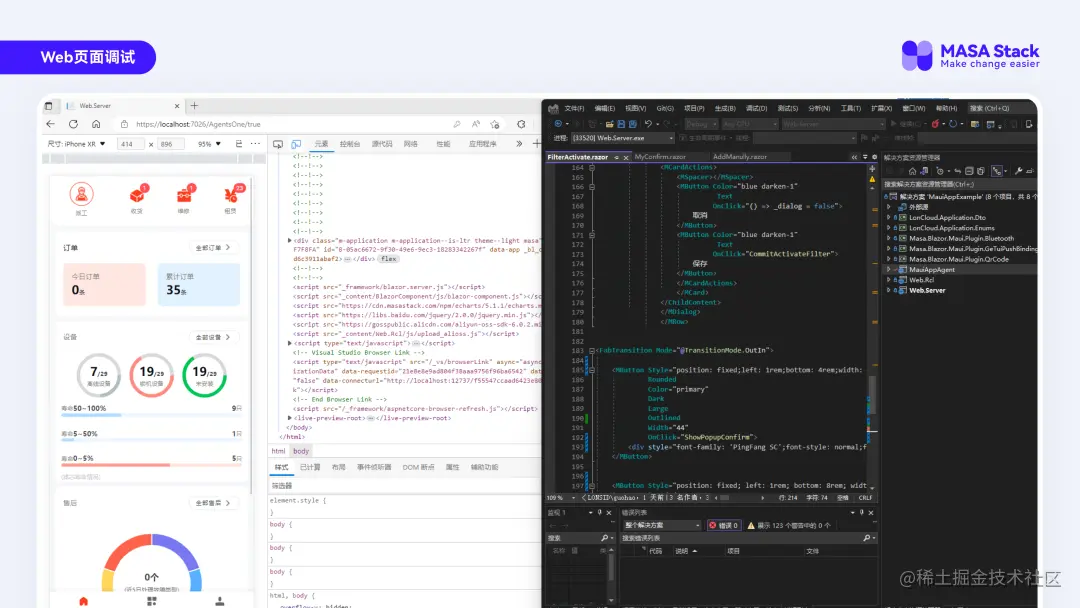1080x608 pixels.
Task: Click 全部售后 button in after-sales card
Action: [213, 503]
